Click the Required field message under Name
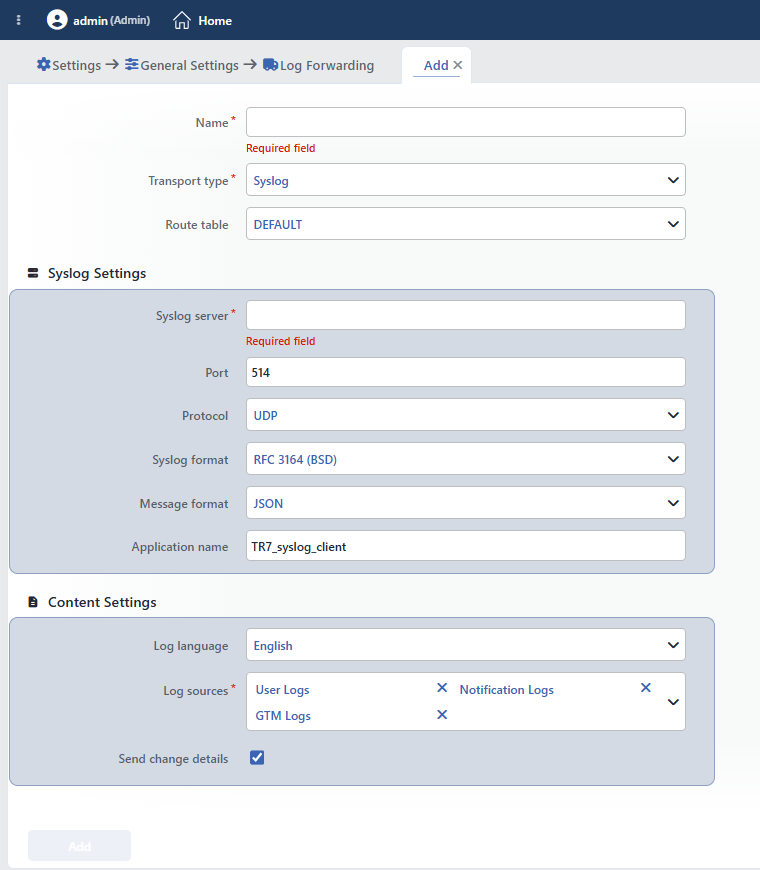Viewport: 760px width, 870px height. (x=281, y=148)
